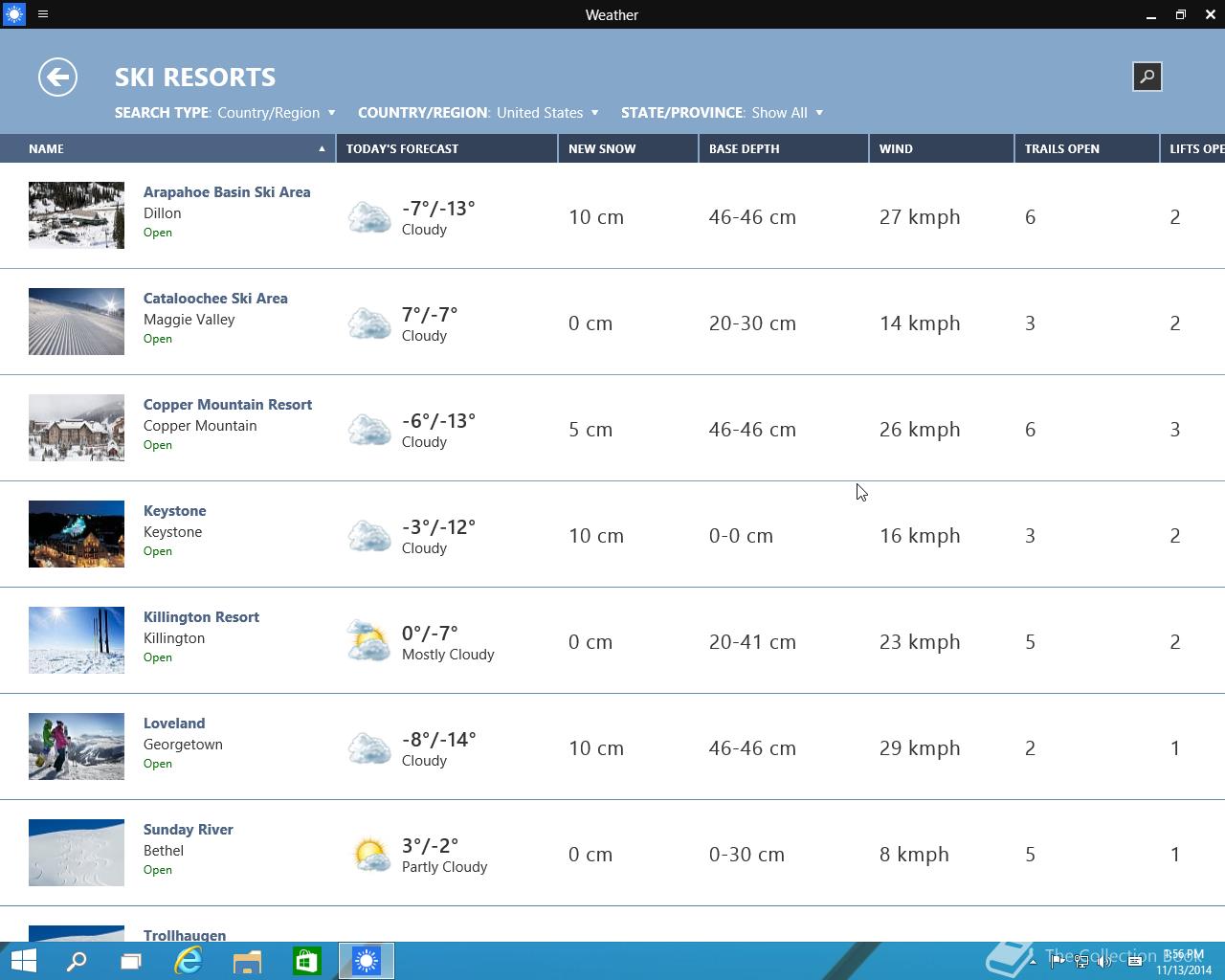Click Killington mostly cloudy forecast icon
Viewport: 1225px width, 980px height.
point(368,642)
